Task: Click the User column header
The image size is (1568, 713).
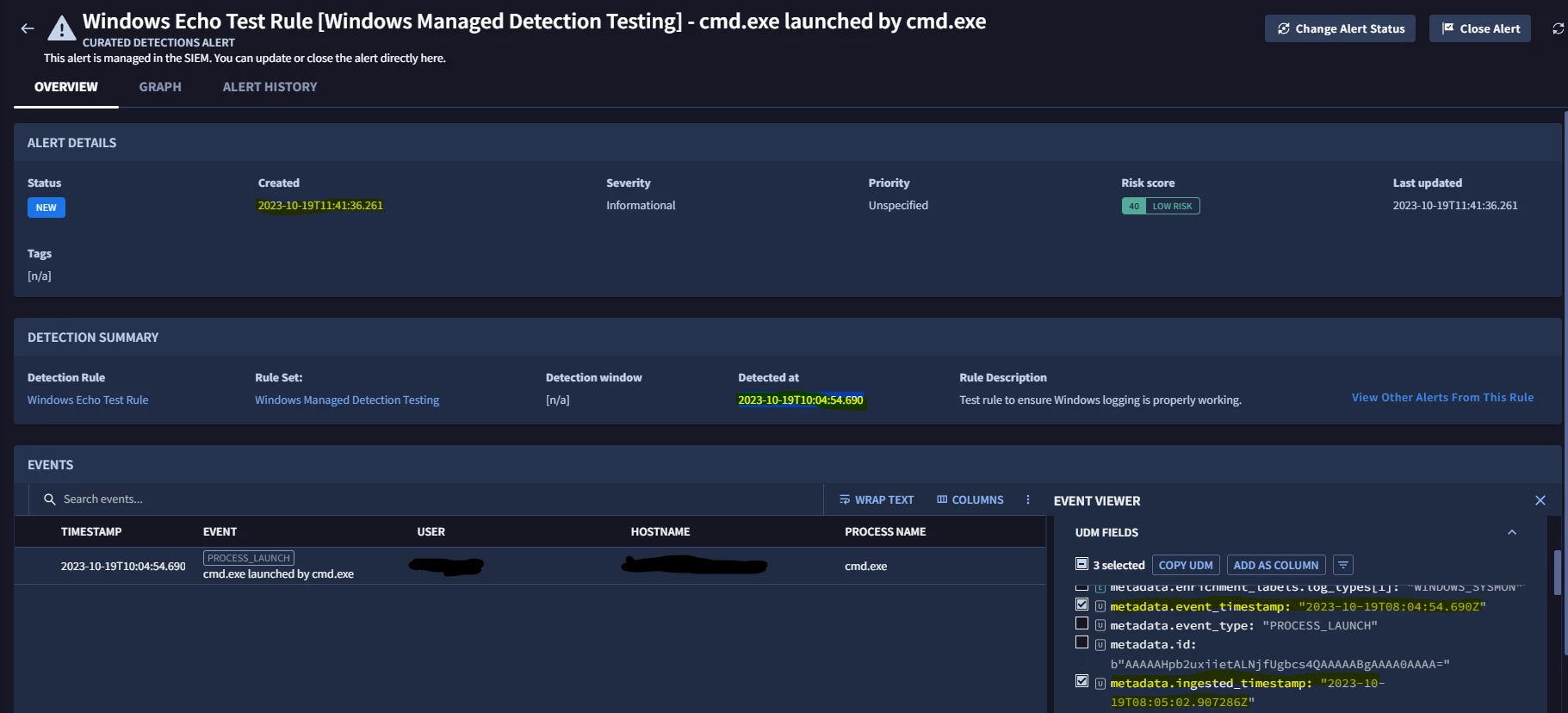Action: click(x=431, y=531)
